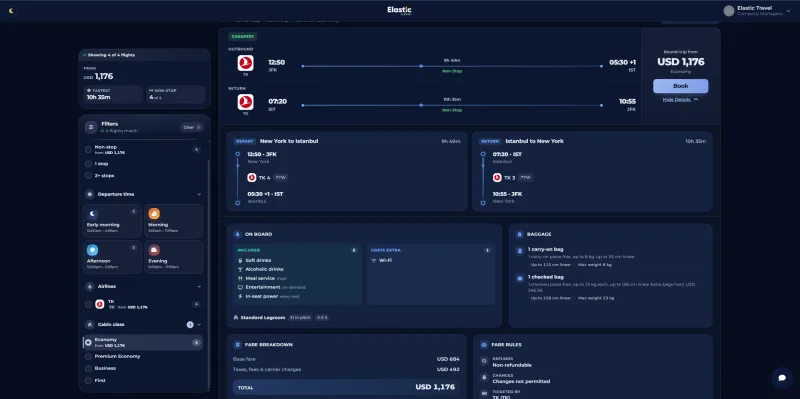Click the TK 3 flight airline logo

pyautogui.click(x=497, y=178)
